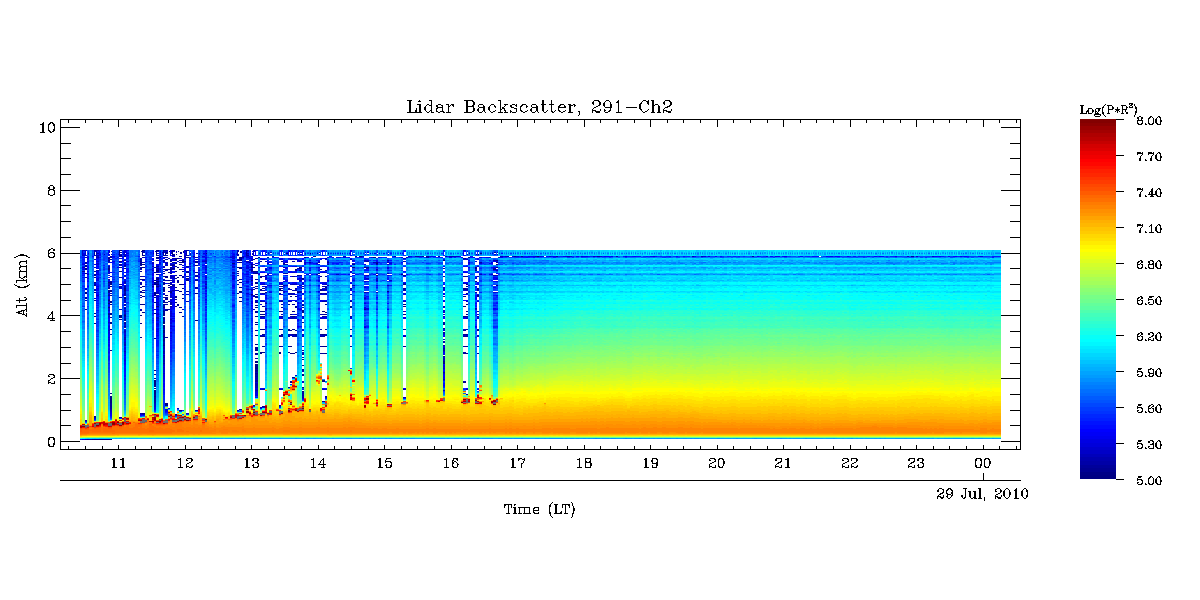This screenshot has width=1200, height=600.
Task: Click time axis tick label 20
Action: coord(716,464)
